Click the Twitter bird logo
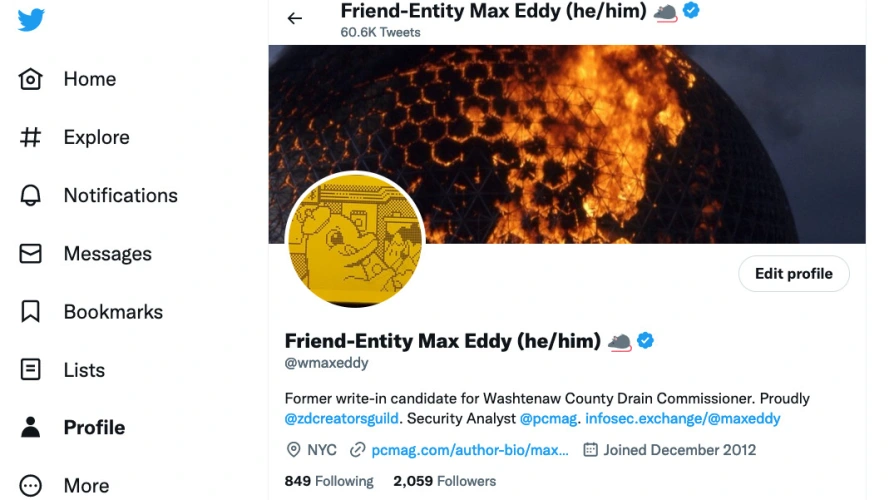 click(x=31, y=20)
